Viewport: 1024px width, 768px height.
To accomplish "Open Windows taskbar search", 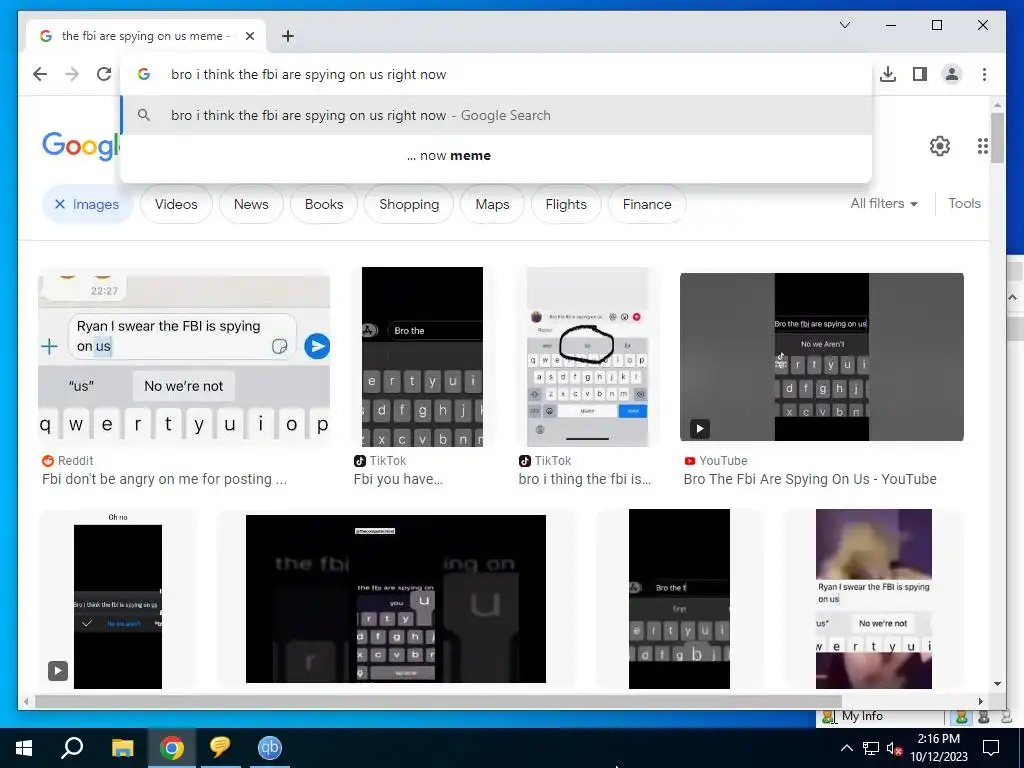I will (x=72, y=748).
